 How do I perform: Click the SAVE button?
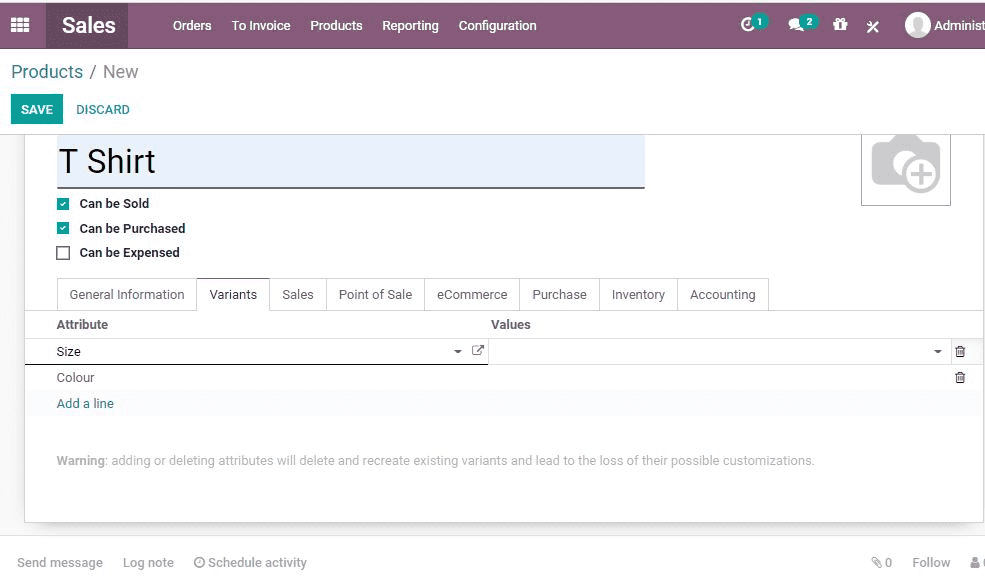pos(36,109)
